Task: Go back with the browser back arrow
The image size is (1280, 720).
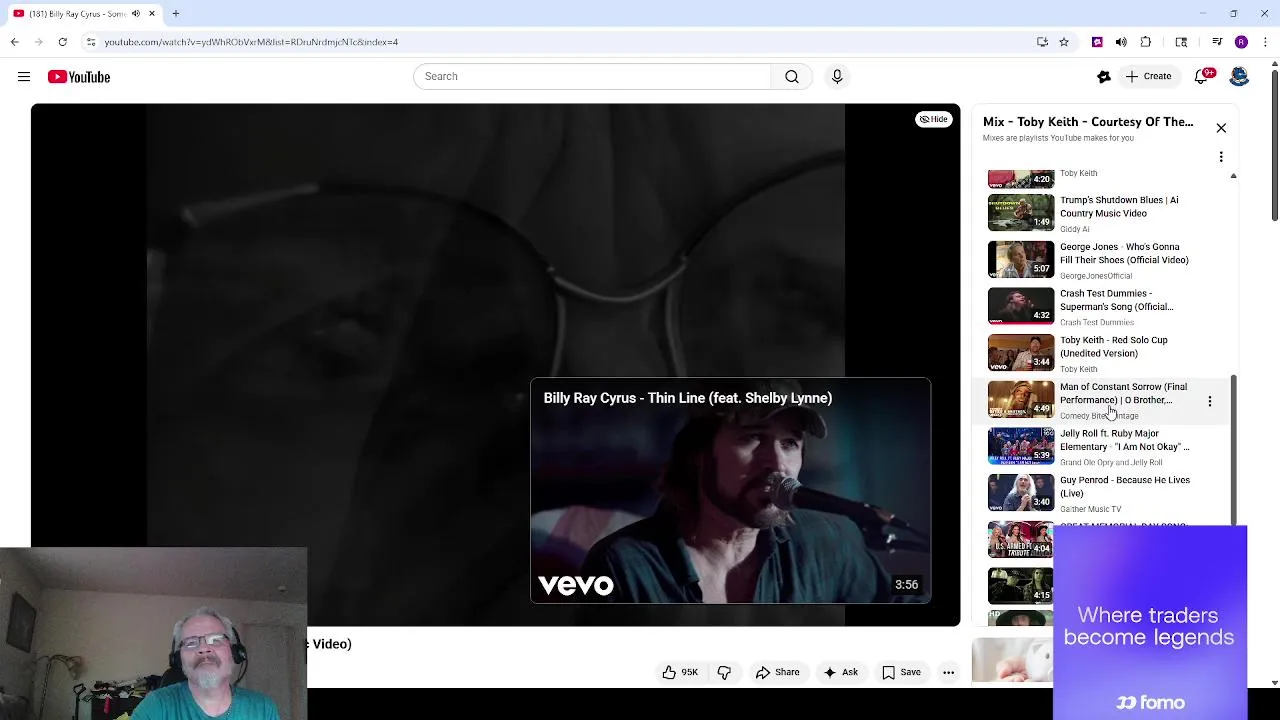Action: tap(15, 42)
